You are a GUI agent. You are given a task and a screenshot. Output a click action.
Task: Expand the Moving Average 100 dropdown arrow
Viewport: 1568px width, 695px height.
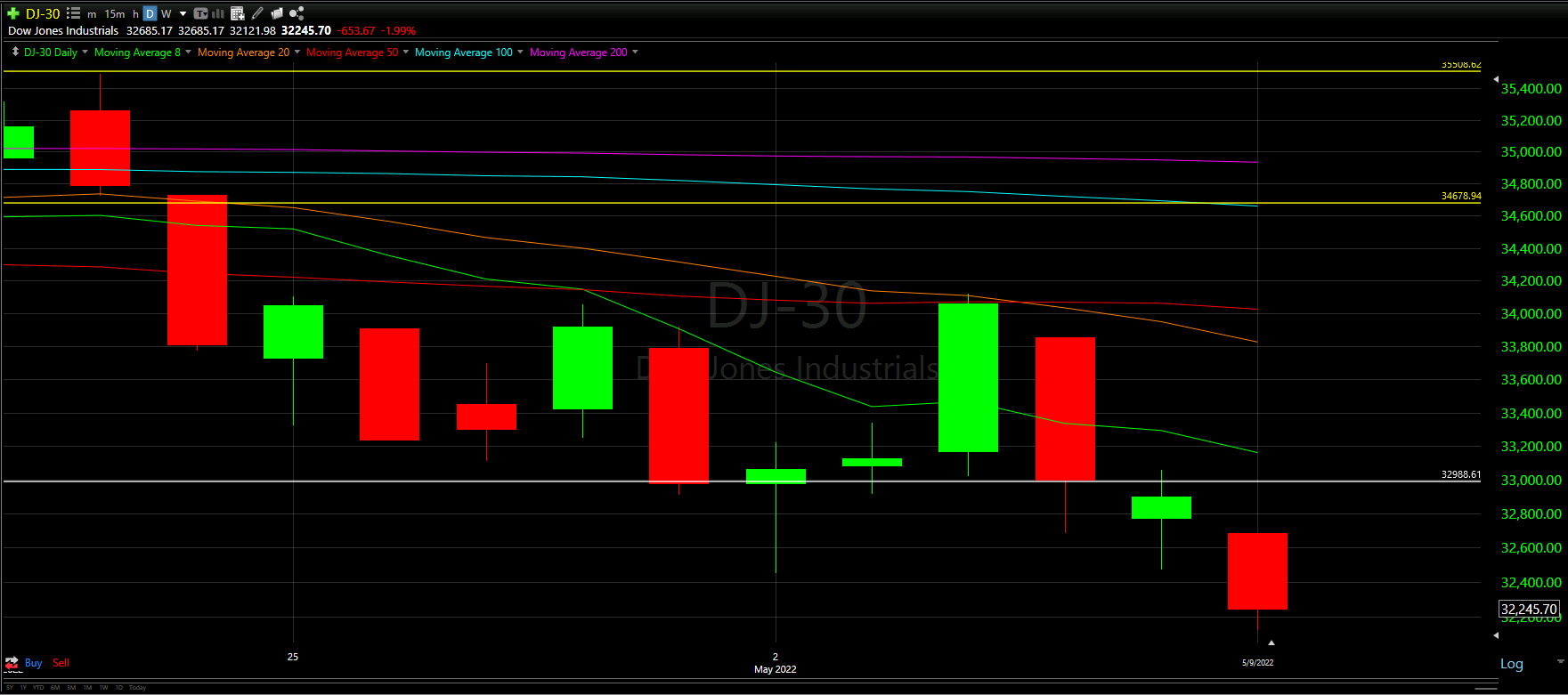pos(520,52)
